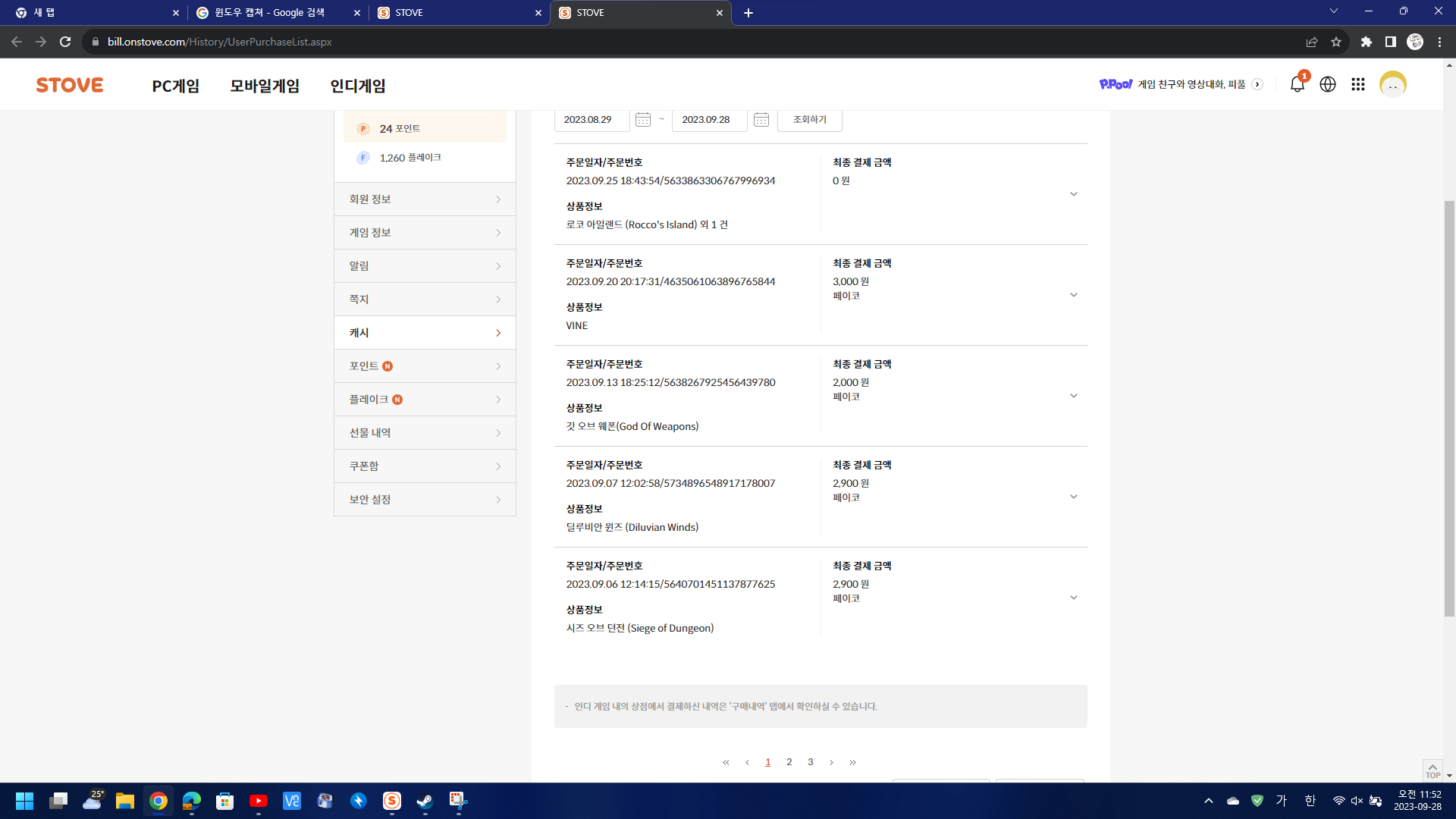This screenshot has height=819, width=1456.
Task: Switch to the 새 탭 browser tab
Action: pos(96,13)
